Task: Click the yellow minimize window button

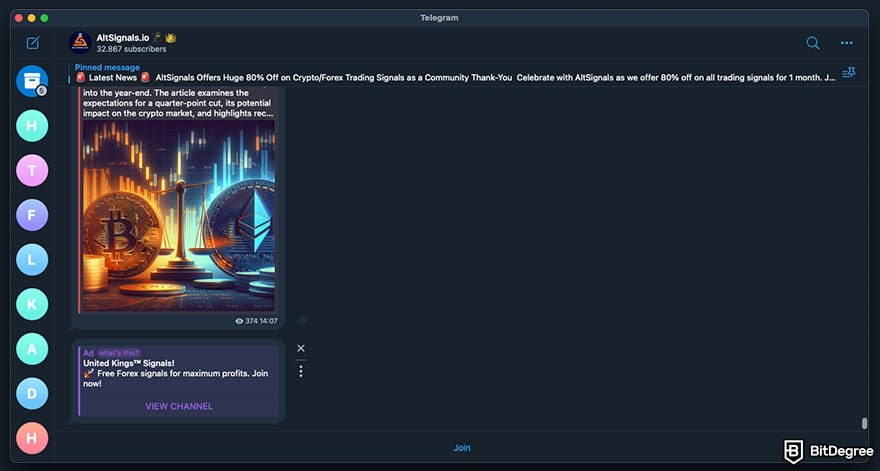Action: [x=31, y=18]
